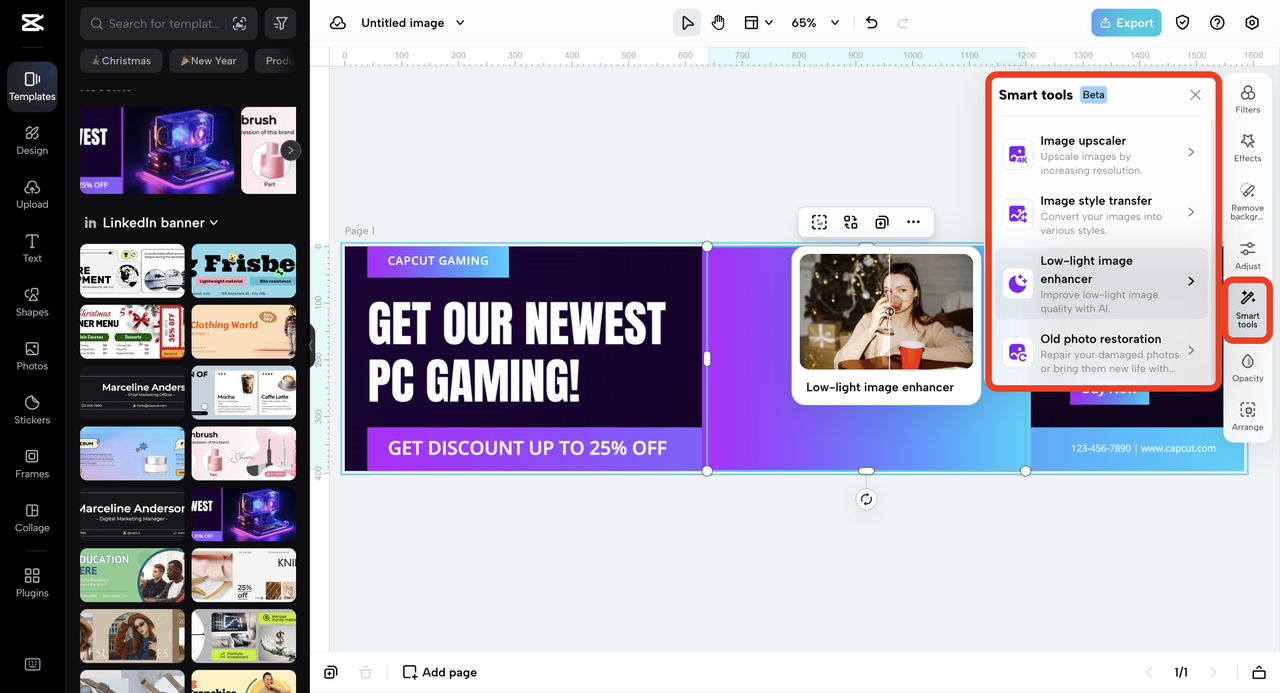Click the Export button

click(1126, 23)
